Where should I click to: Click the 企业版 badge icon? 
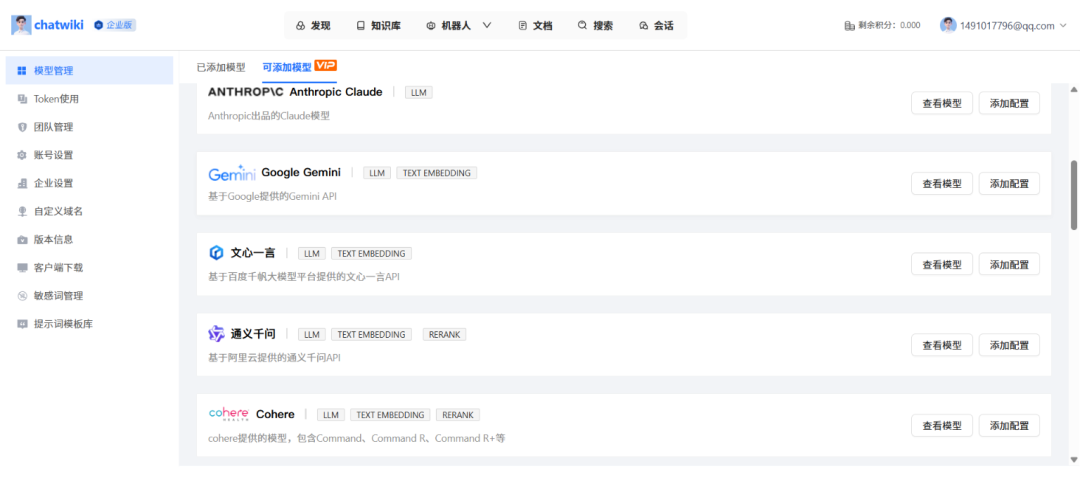pyautogui.click(x=99, y=25)
